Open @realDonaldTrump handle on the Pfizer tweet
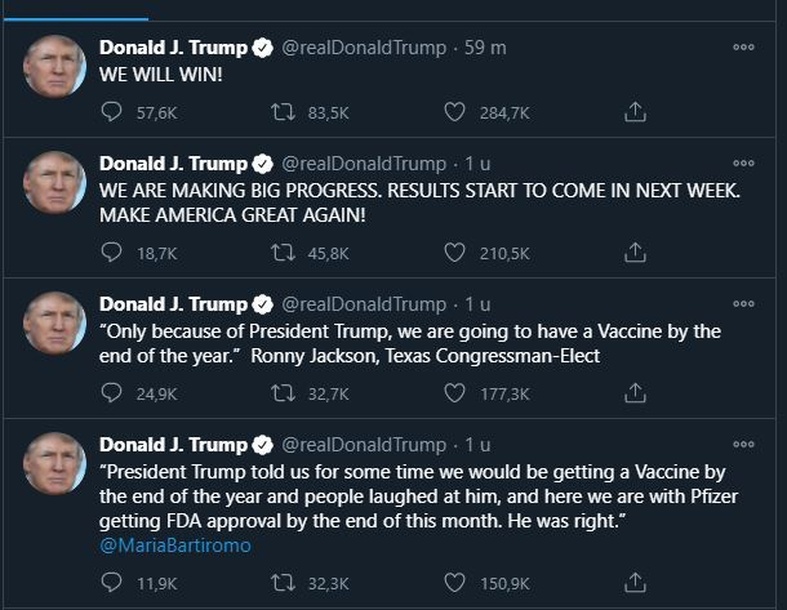Viewport: 787px width, 610px height. click(363, 444)
